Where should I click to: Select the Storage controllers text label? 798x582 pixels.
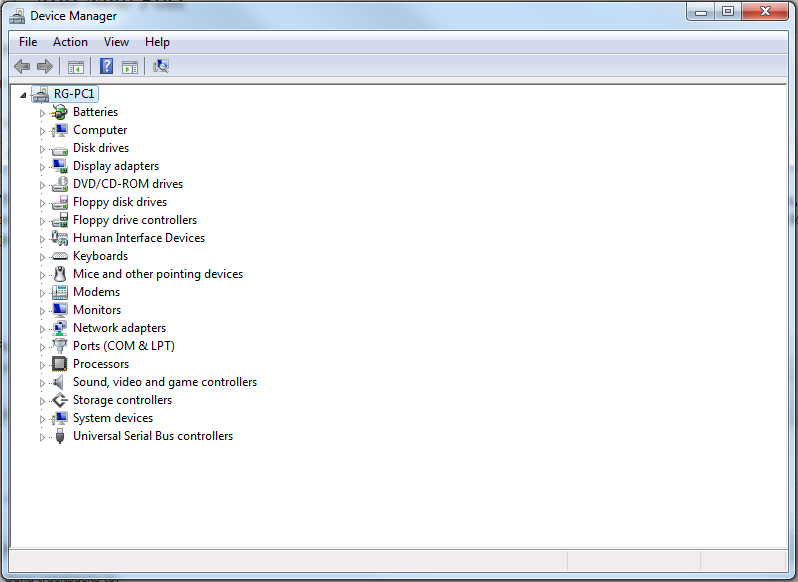122,400
